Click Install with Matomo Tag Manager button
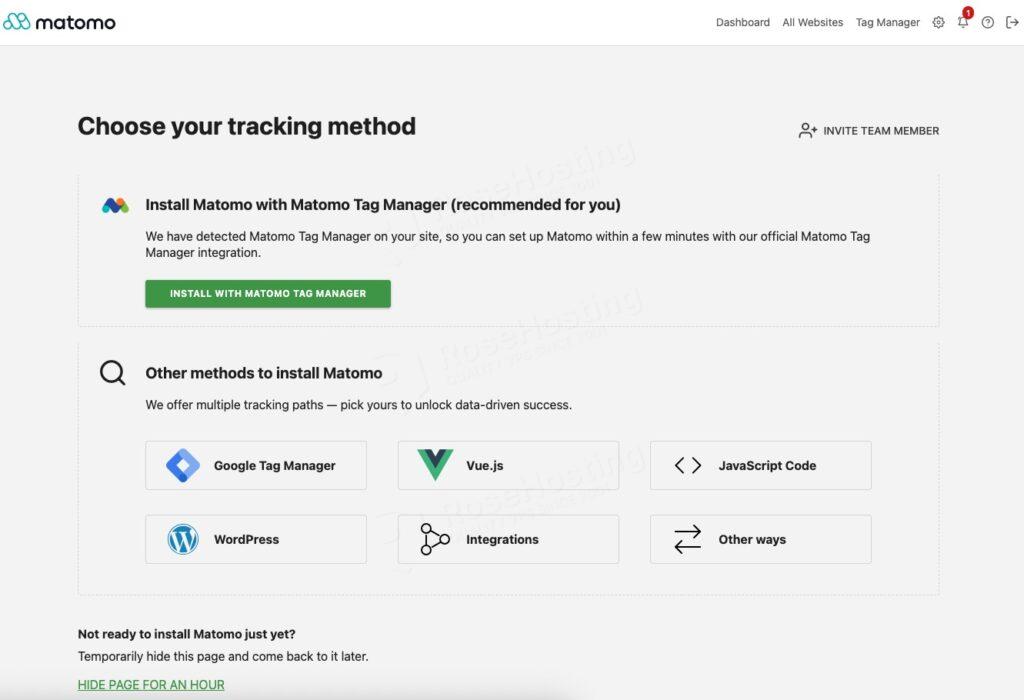The height and width of the screenshot is (700, 1024). point(268,294)
